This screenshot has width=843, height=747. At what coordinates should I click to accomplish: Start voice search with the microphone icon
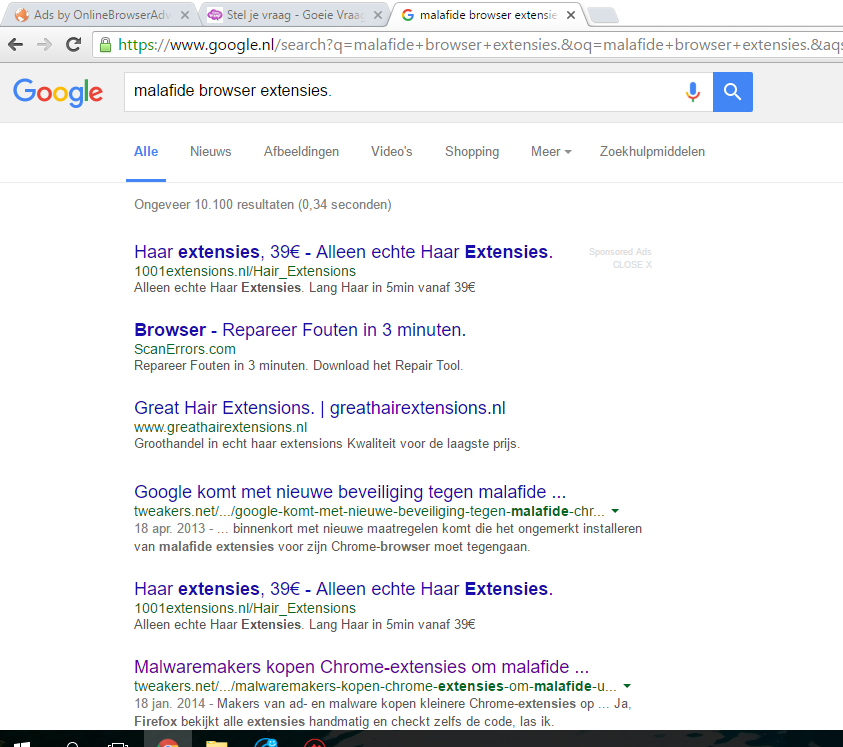[x=693, y=92]
